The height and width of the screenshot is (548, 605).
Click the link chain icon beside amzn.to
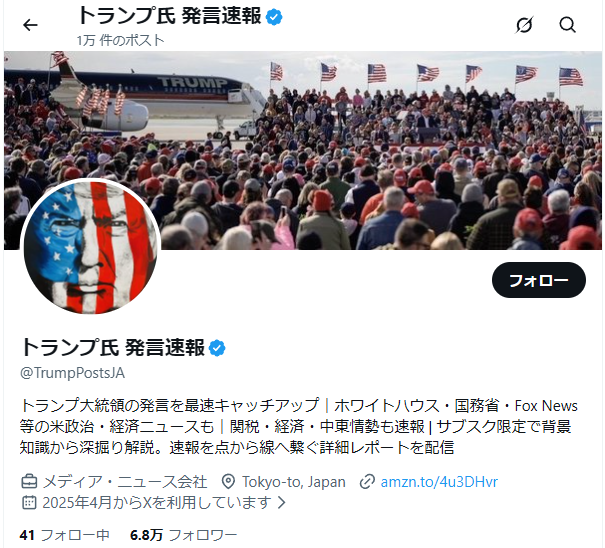(x=367, y=482)
